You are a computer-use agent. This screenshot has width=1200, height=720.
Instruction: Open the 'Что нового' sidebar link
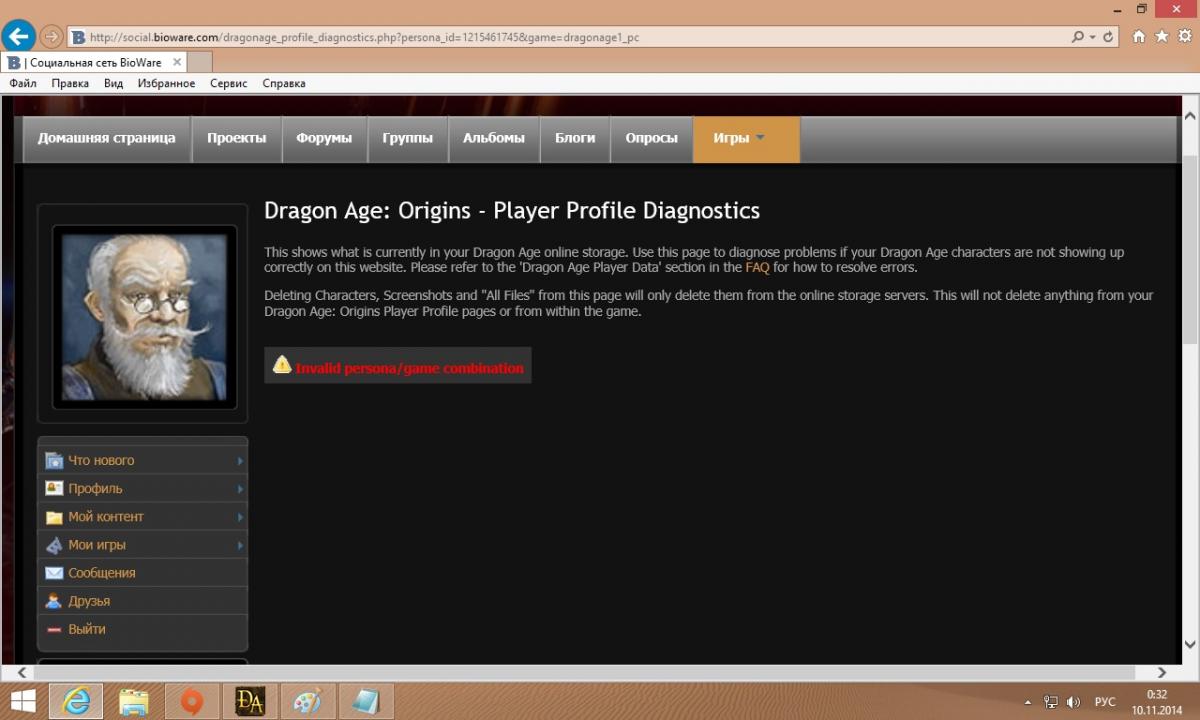[x=101, y=461]
